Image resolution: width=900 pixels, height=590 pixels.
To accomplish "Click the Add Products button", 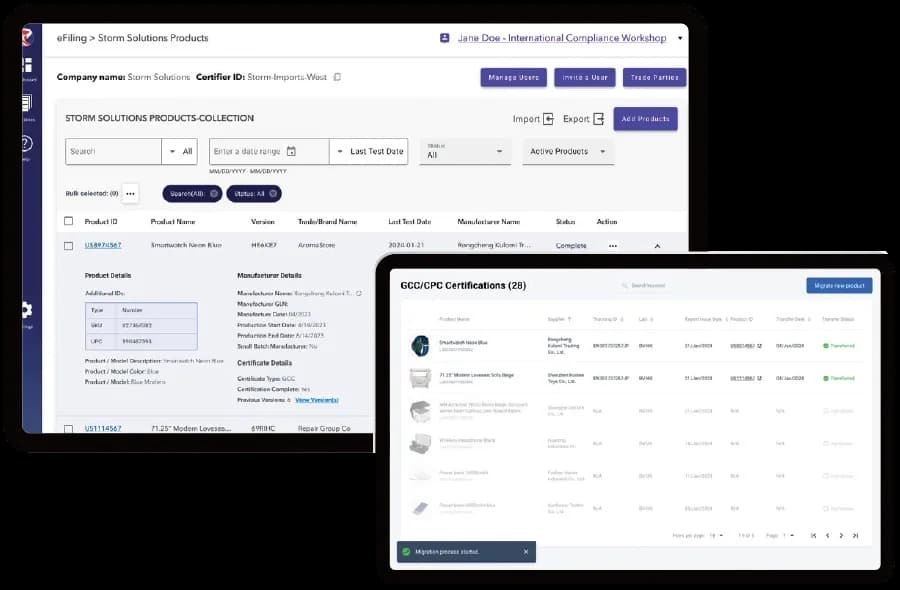I will (645, 119).
